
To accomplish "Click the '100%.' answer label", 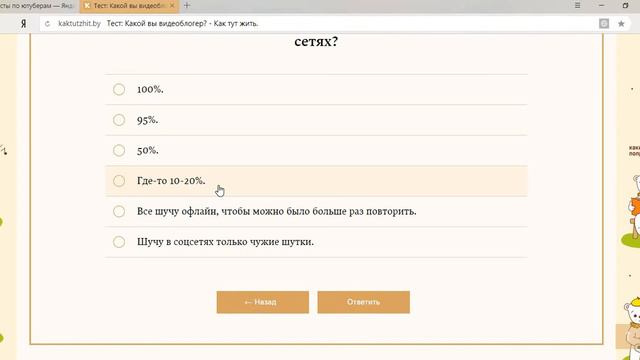I will (x=150, y=89).
